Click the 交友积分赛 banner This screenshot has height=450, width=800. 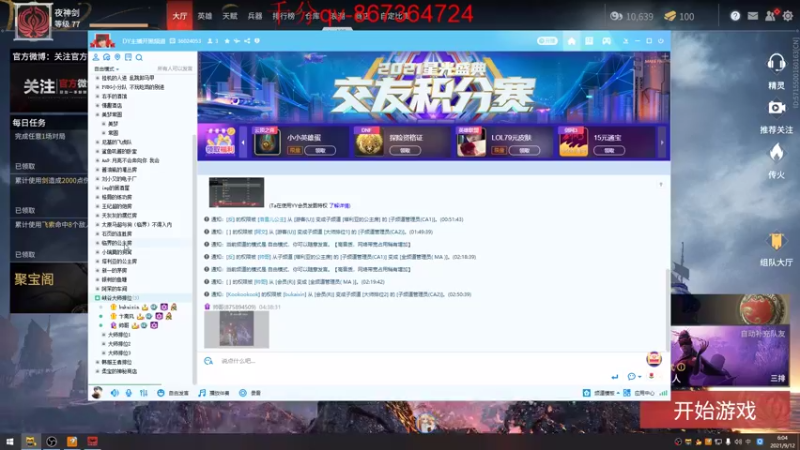coord(434,87)
